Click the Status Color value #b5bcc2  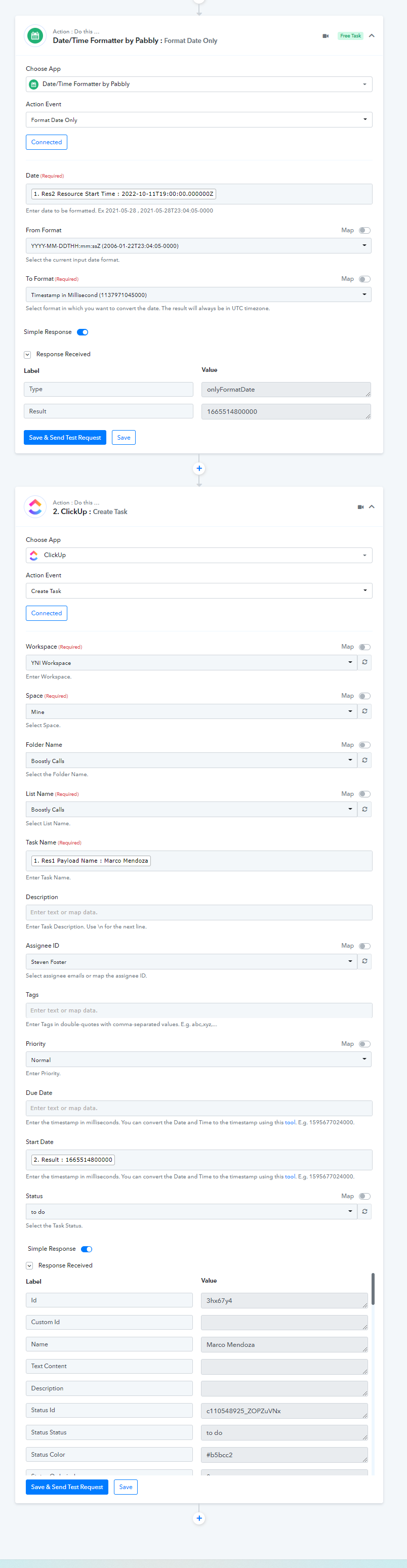pos(284,1455)
